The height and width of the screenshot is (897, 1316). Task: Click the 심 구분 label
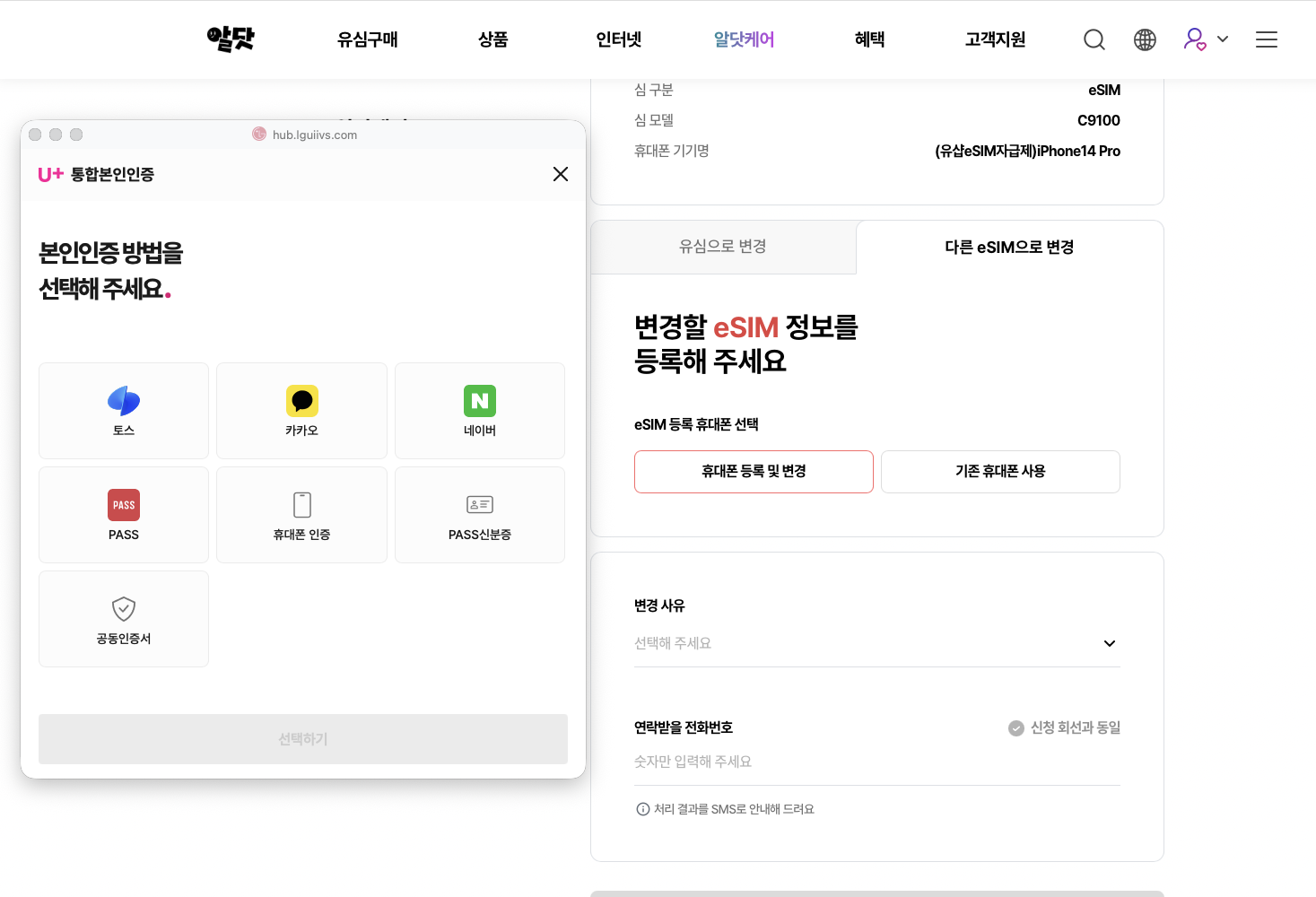(x=654, y=90)
